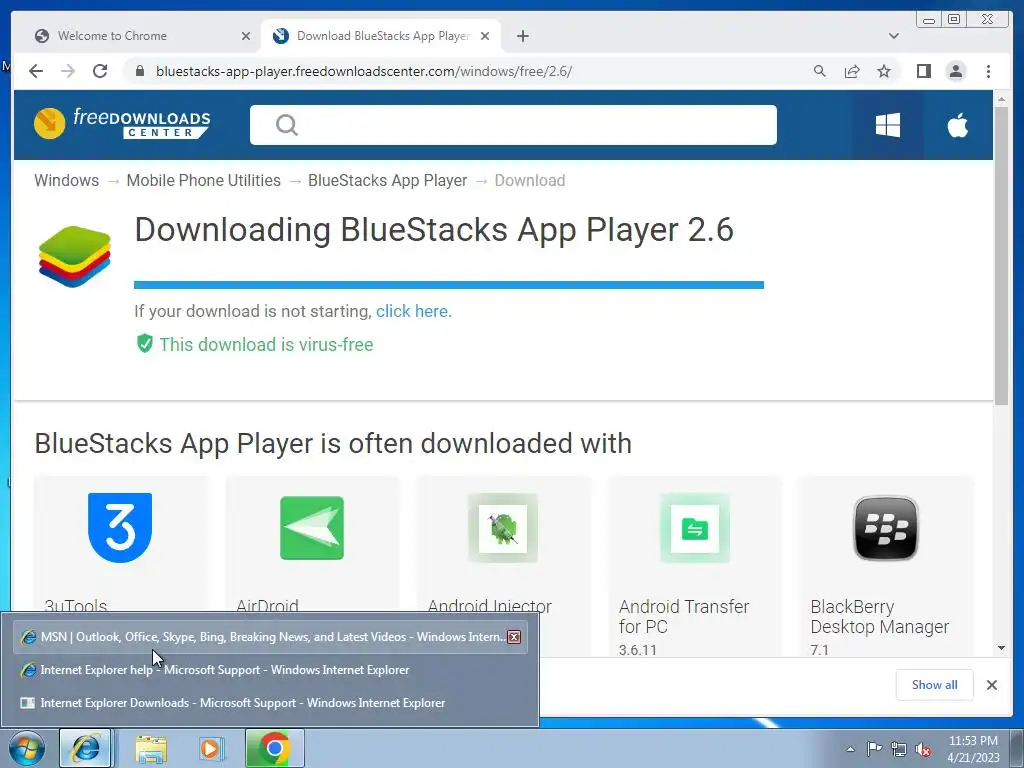
Task: Close the Chrome downloads shelf
Action: (x=991, y=684)
